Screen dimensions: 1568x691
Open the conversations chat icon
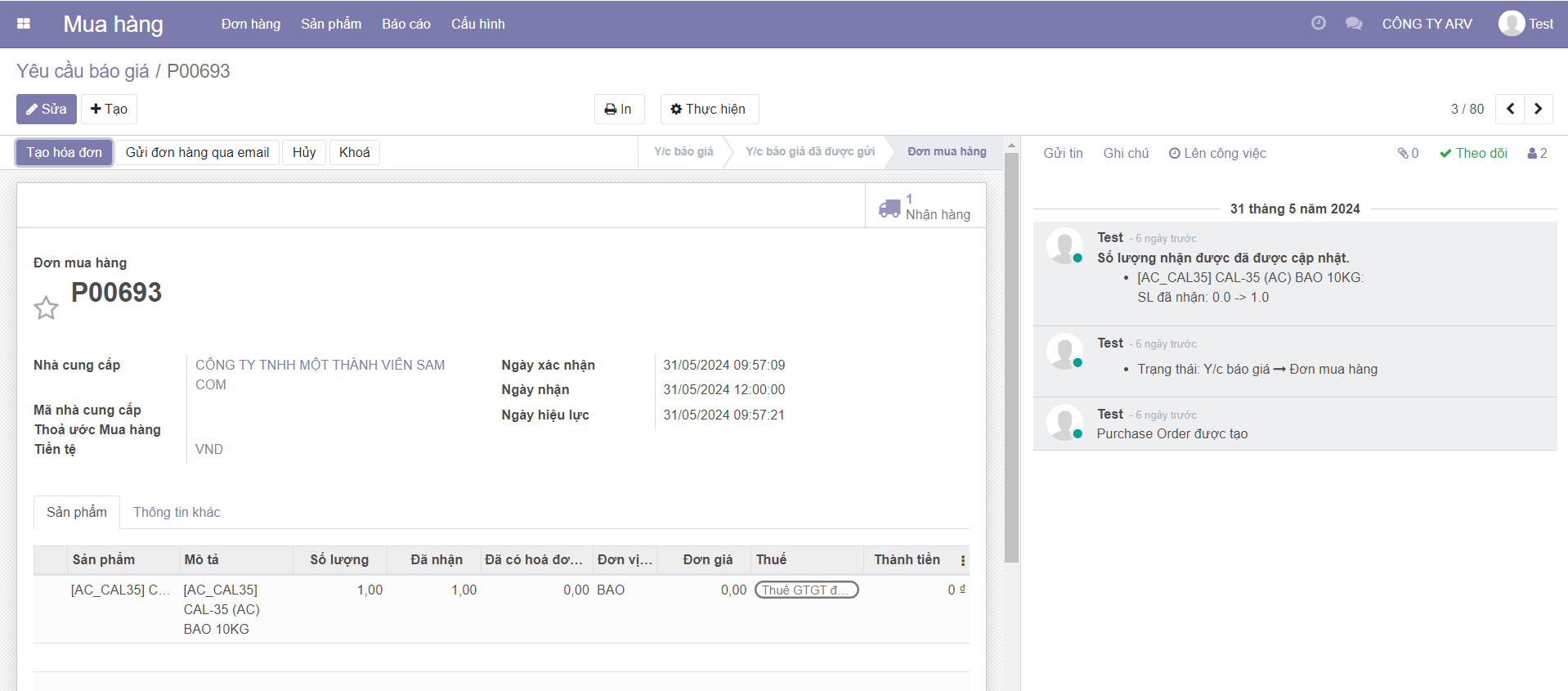click(1354, 24)
